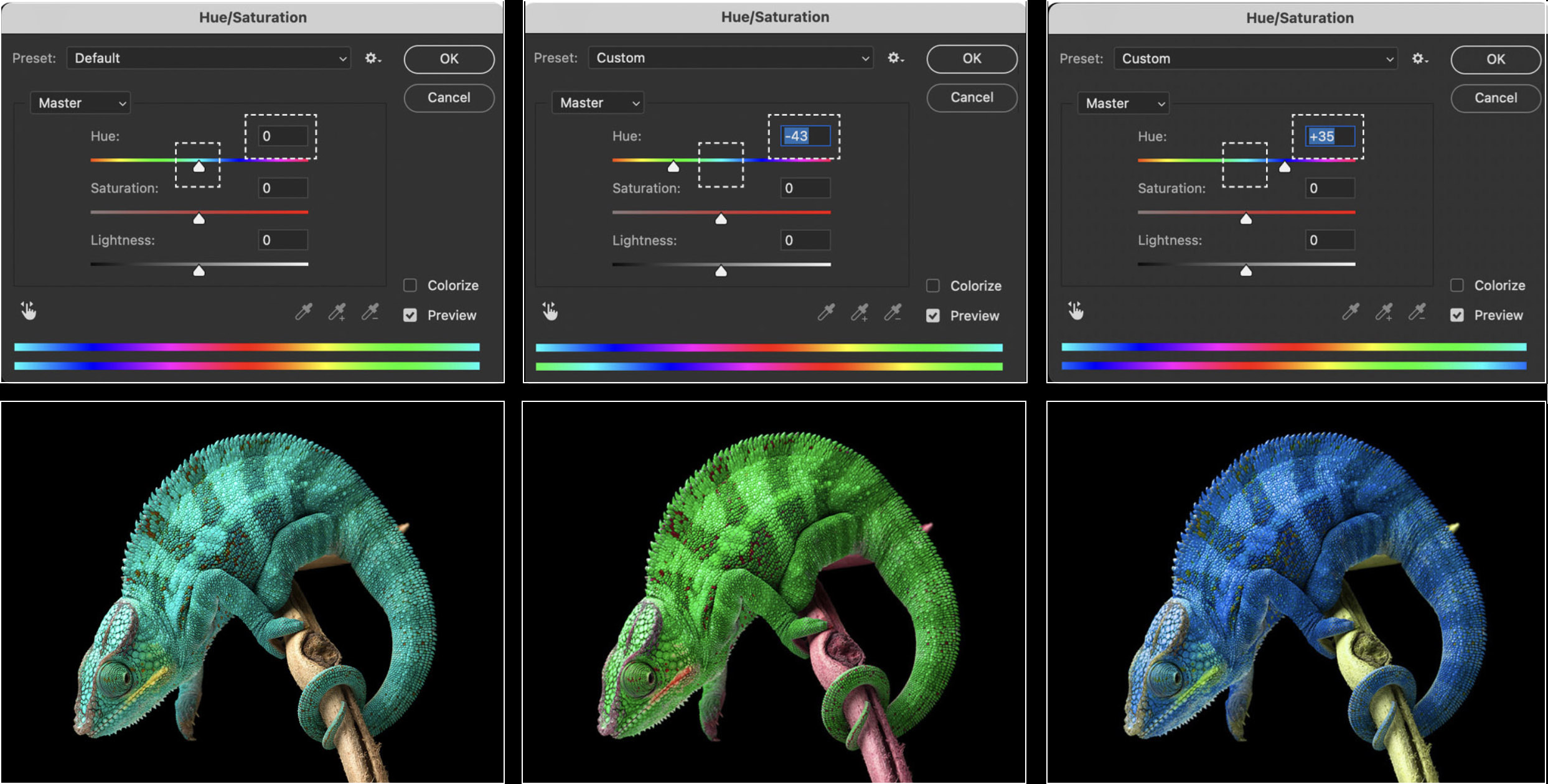Click the Hue slider handle in Hue +35 dialog
Screen dimensions: 1548x784
point(1285,166)
